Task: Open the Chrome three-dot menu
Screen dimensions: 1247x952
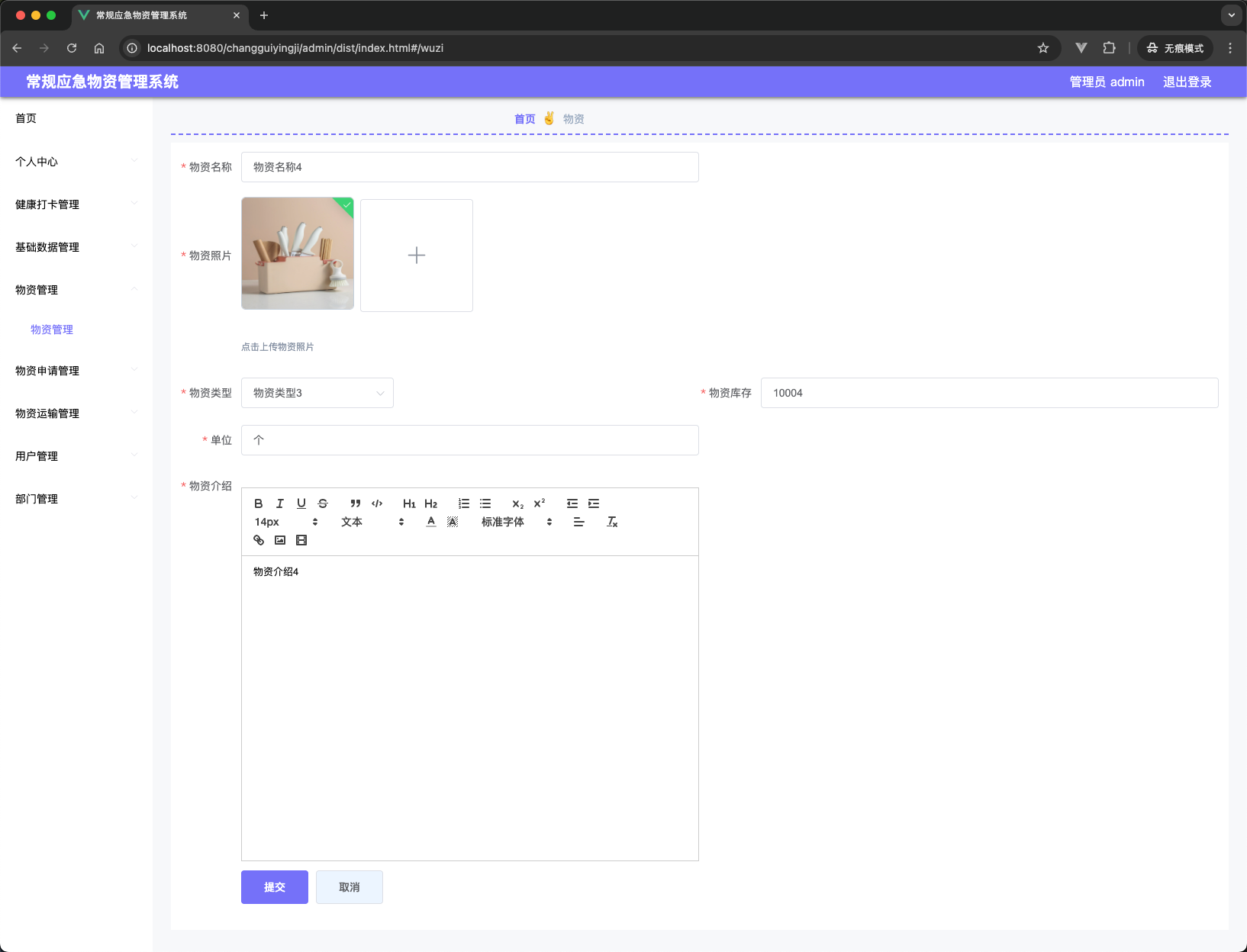Action: click(1230, 48)
